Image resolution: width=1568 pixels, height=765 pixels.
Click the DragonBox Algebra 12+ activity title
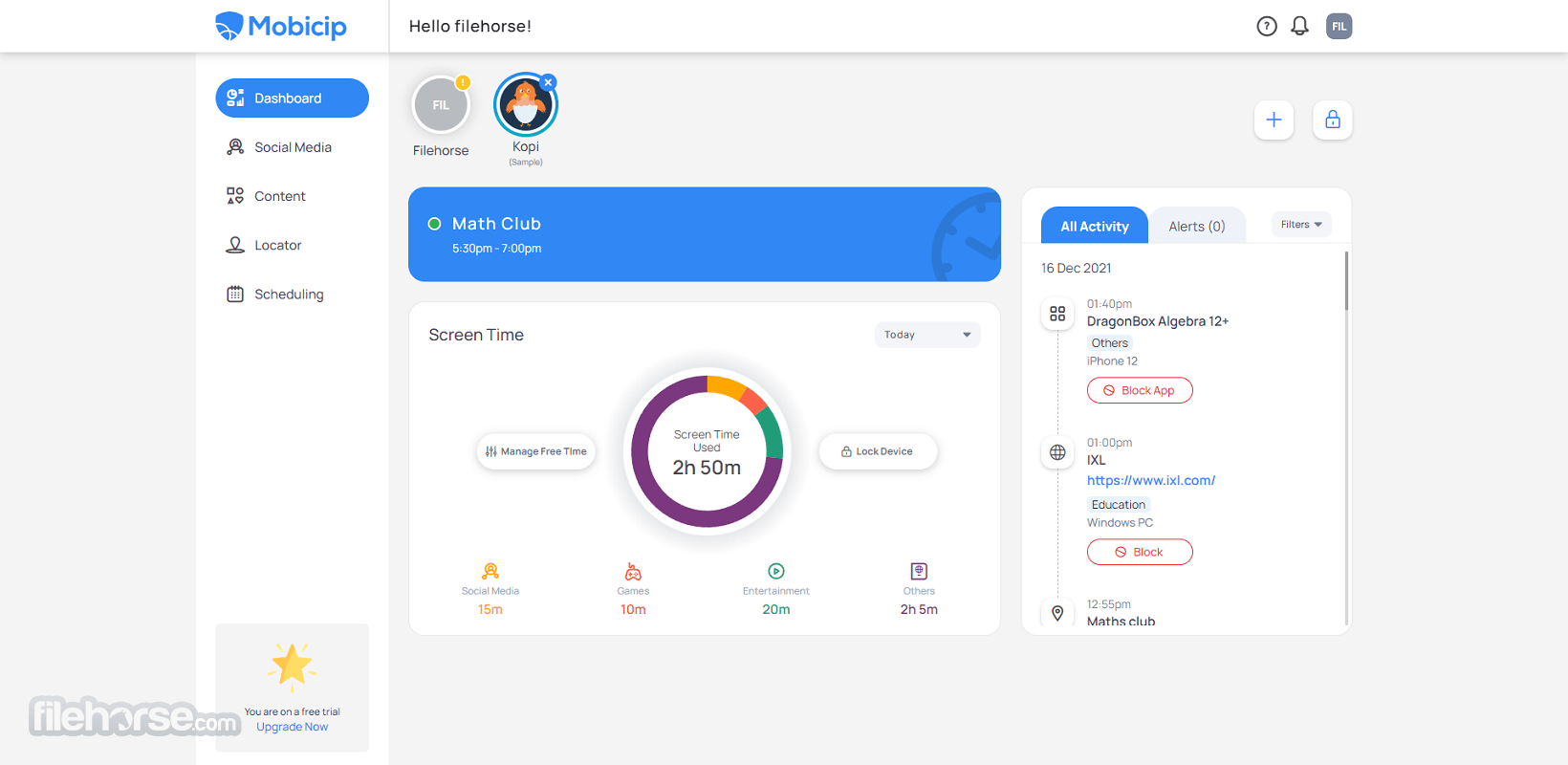pos(1158,321)
